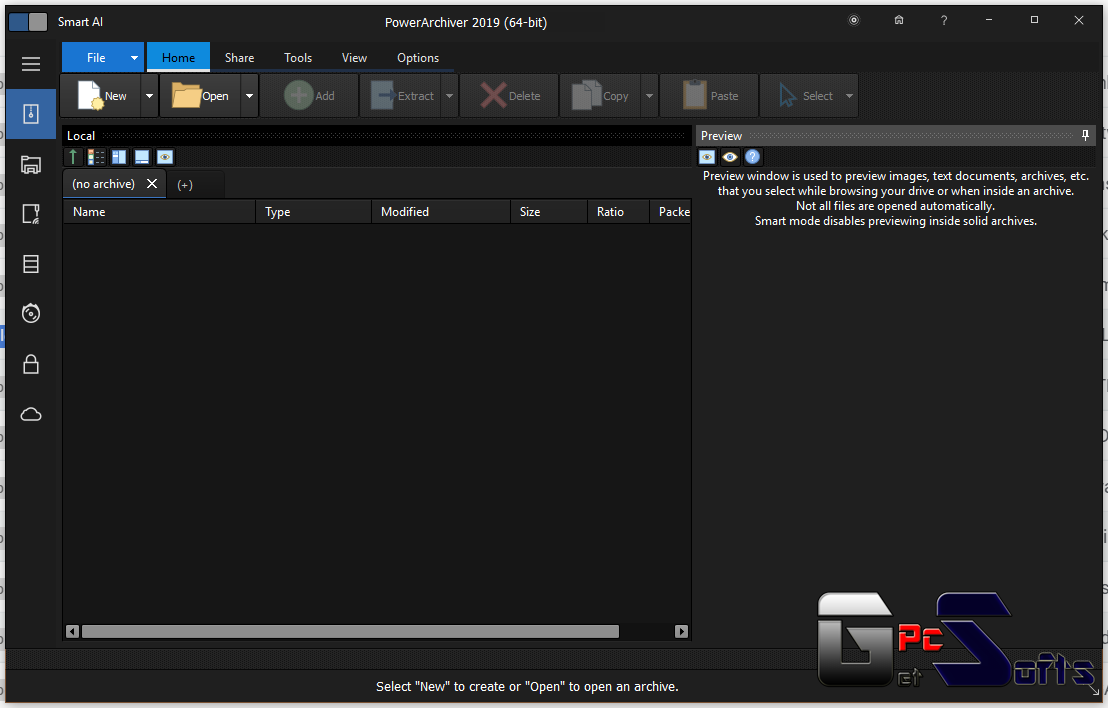Expand the File menu dropdown arrow
The image size is (1108, 708).
[134, 58]
